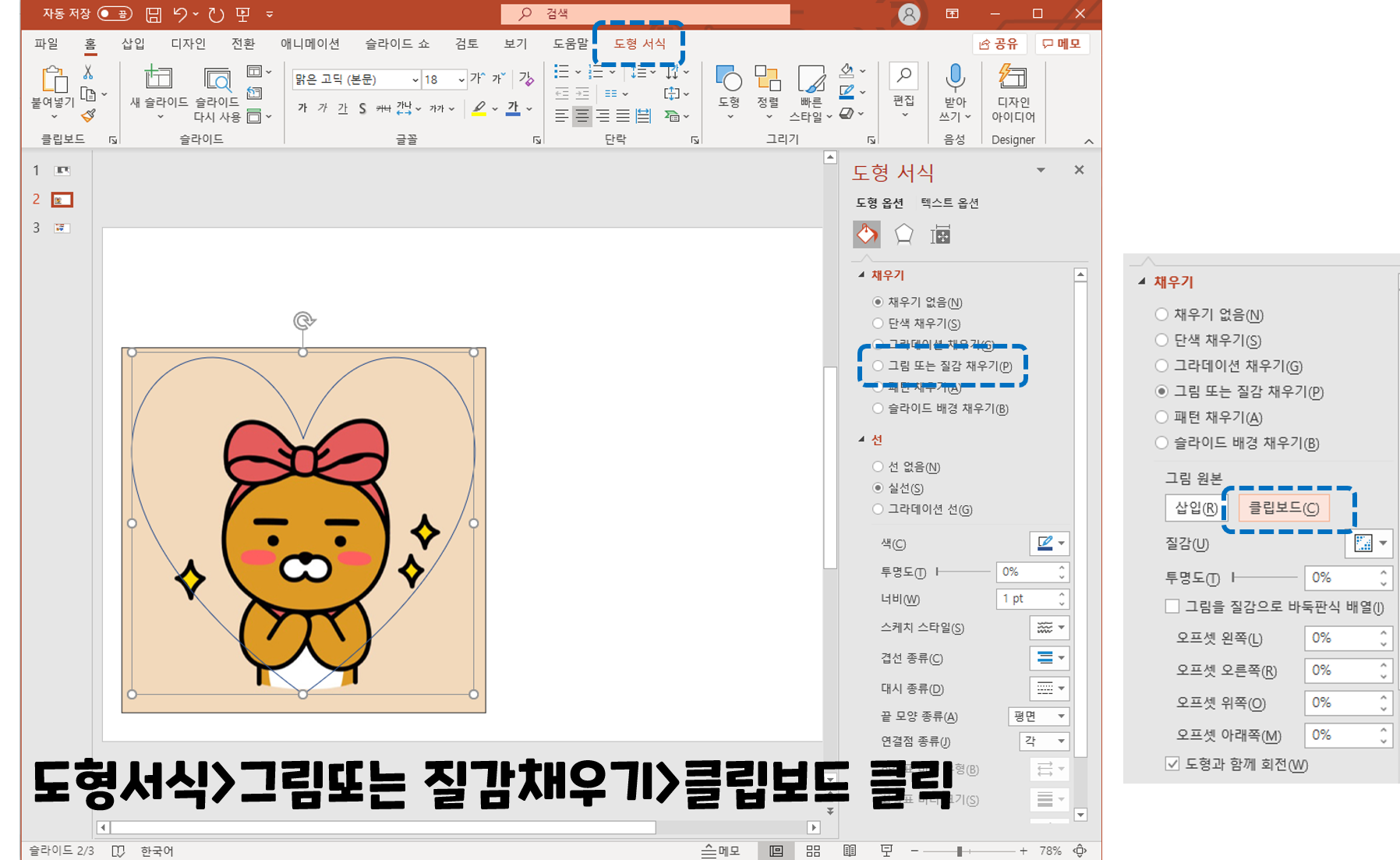Click the 메모 comments button
This screenshot has width=1400, height=860.
click(1062, 44)
